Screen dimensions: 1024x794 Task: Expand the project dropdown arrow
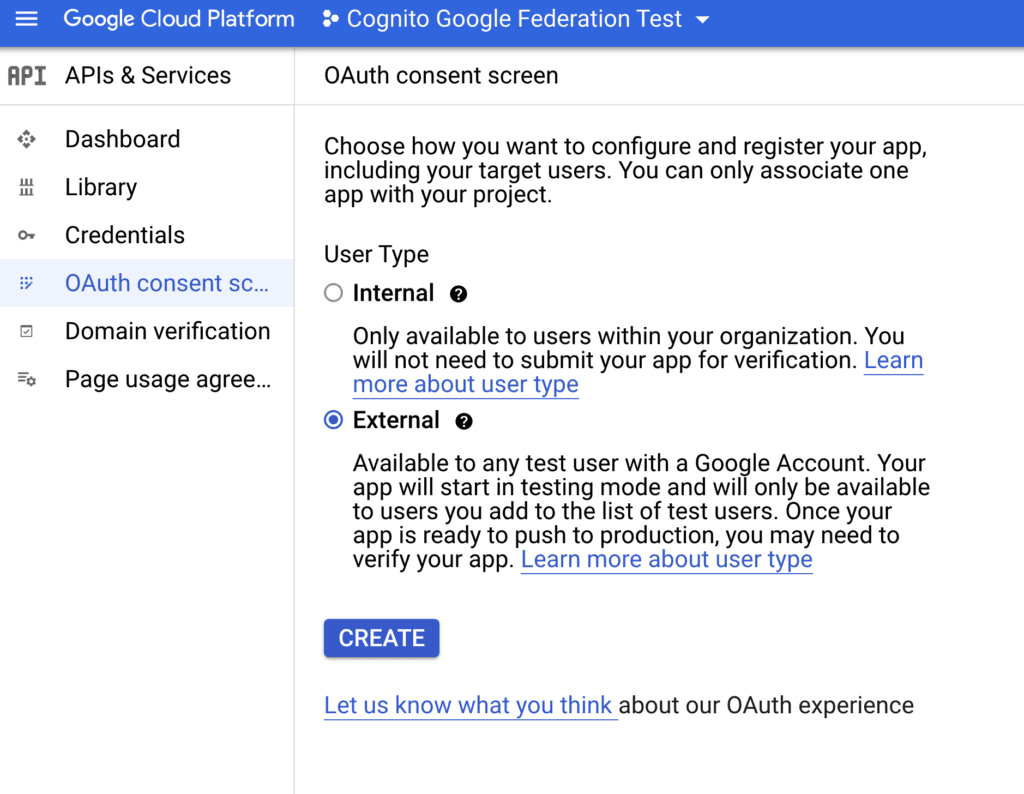[x=703, y=20]
